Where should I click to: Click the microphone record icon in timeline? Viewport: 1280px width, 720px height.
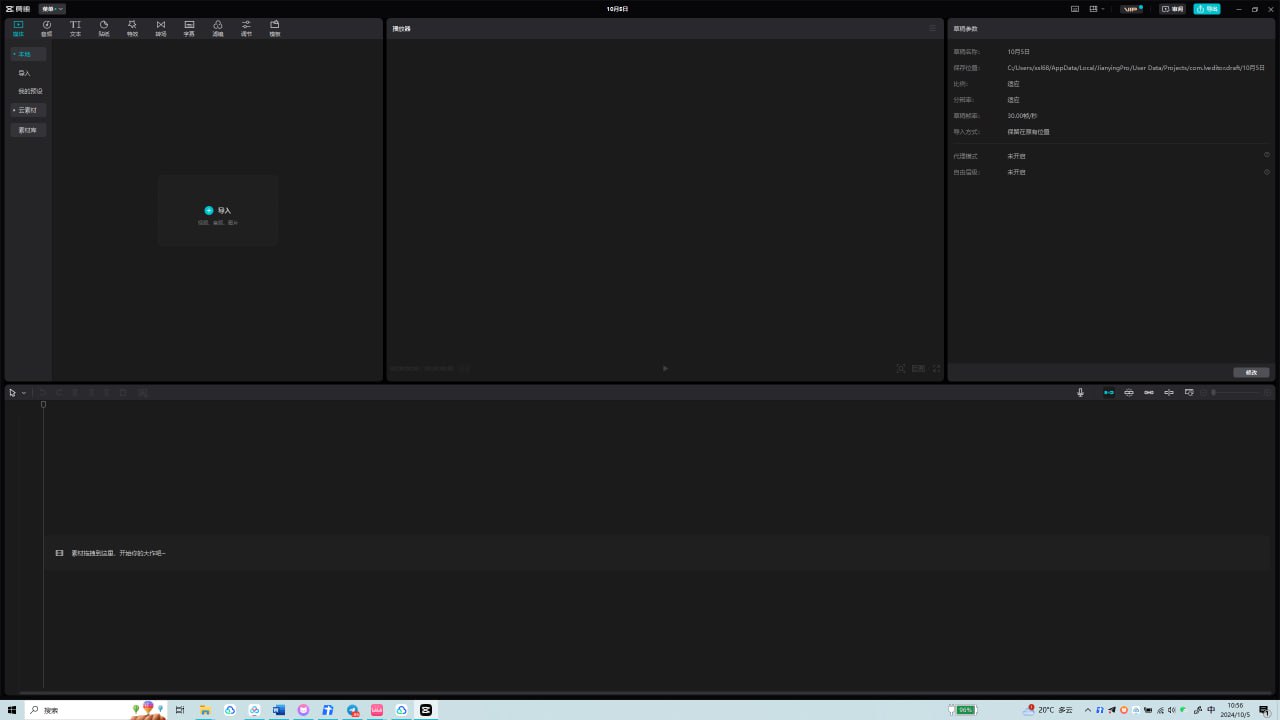pos(1080,393)
